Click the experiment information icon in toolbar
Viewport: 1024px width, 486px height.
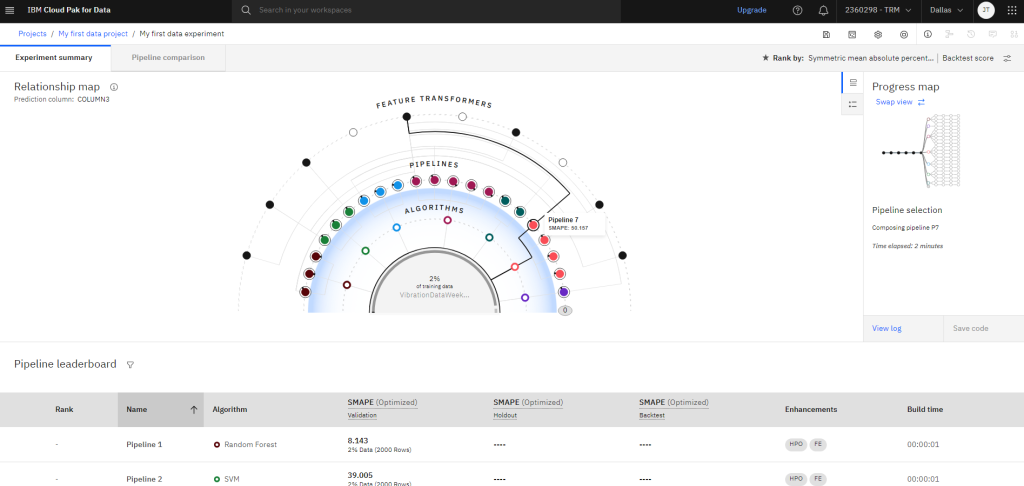click(927, 34)
